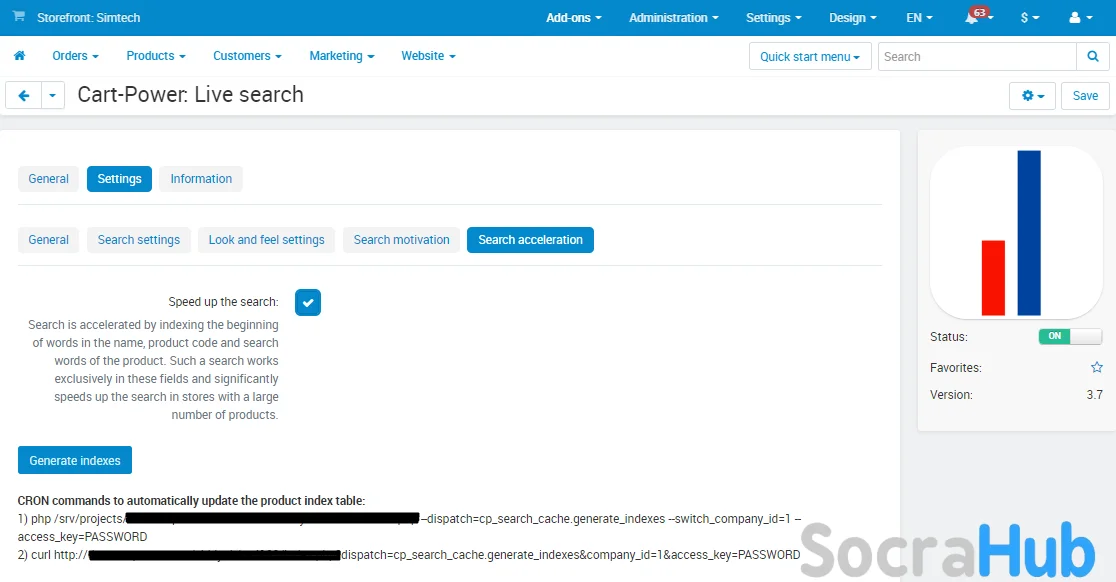Switch to the Look and feel settings tab
Screen dimensions: 1116x582
(266, 240)
